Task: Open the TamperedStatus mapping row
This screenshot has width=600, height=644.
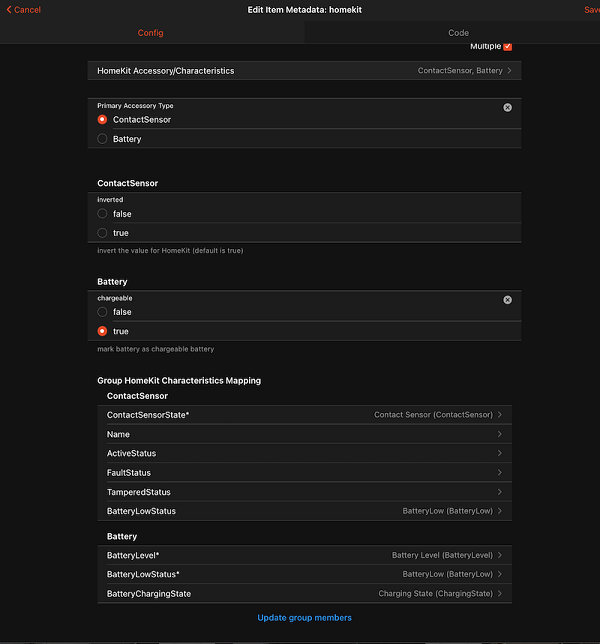Action: [x=304, y=492]
